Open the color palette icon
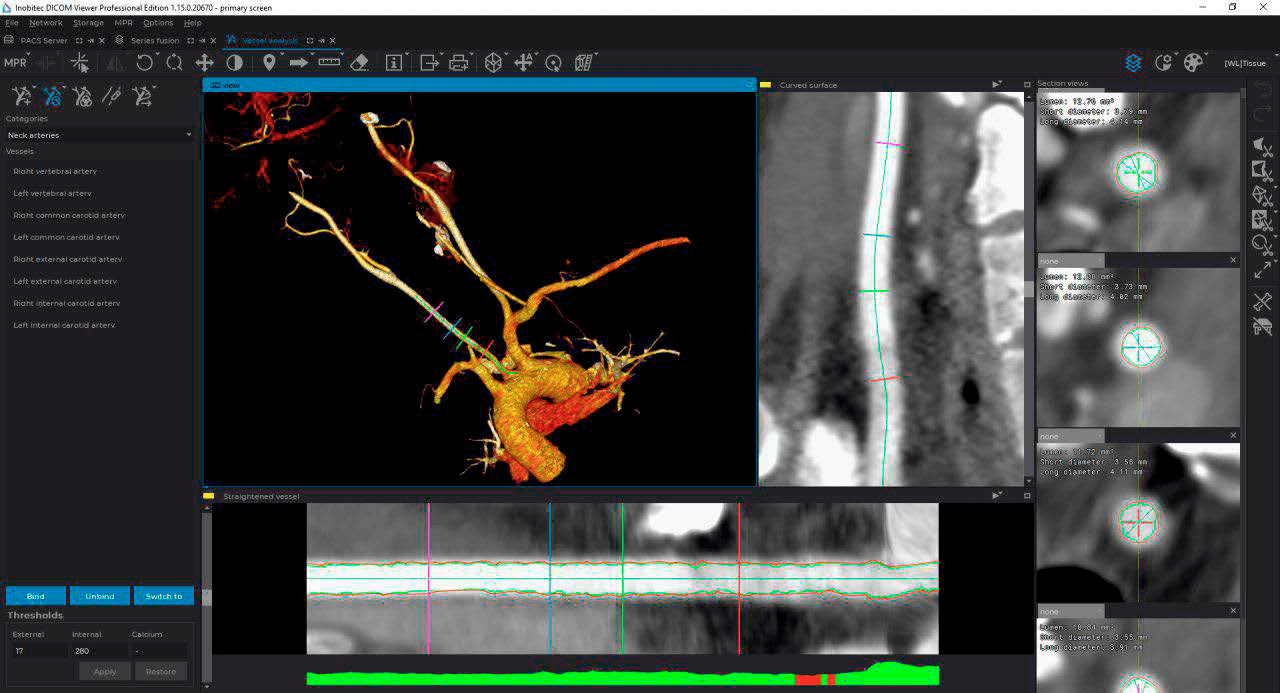 (1194, 63)
